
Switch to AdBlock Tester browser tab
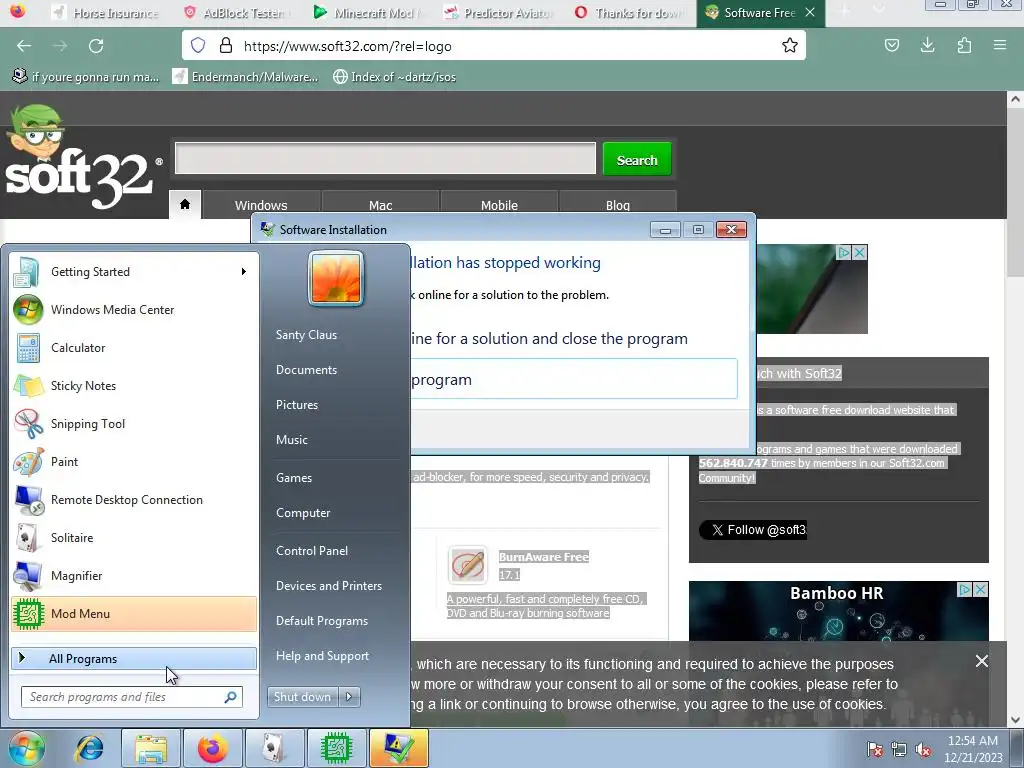[x=236, y=12]
